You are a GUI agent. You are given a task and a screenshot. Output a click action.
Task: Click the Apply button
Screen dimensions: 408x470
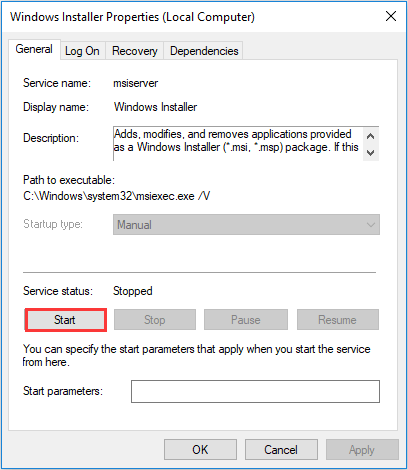click(x=362, y=450)
